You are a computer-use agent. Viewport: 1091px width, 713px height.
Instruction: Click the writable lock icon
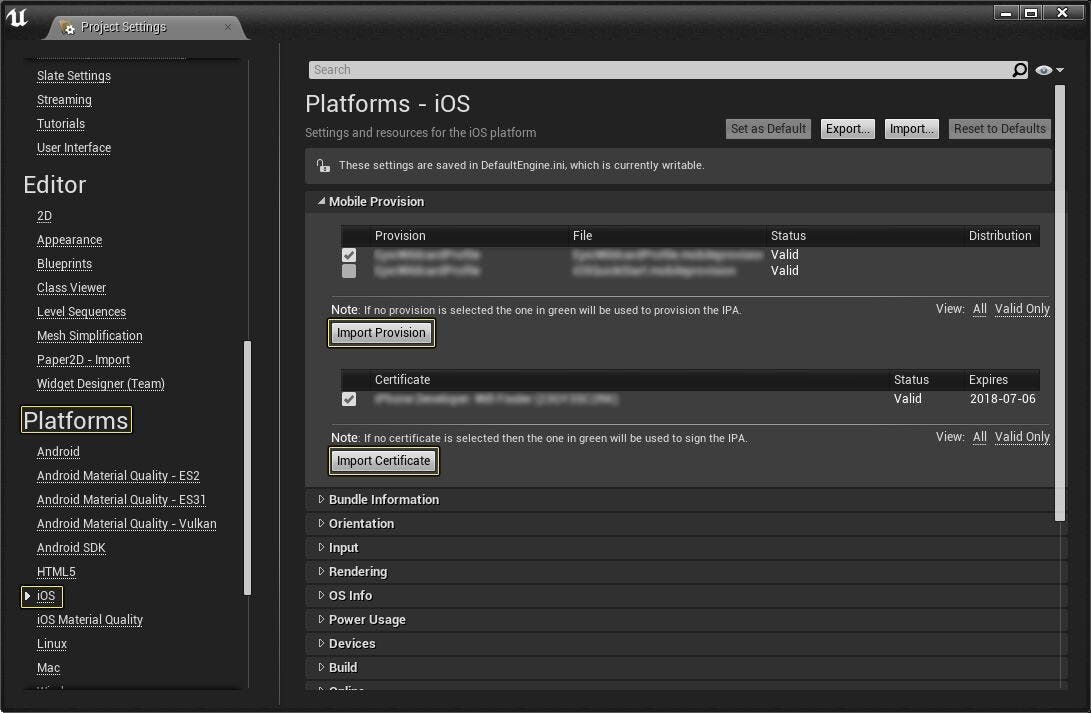[323, 166]
